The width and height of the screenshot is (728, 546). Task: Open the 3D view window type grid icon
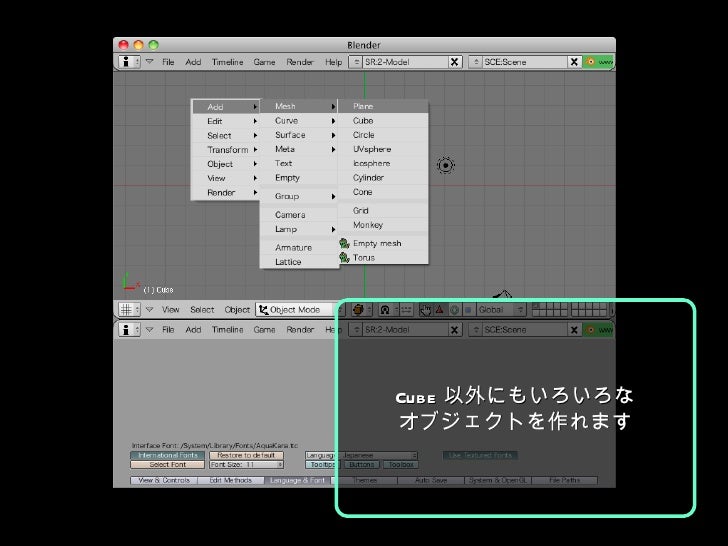(129, 309)
